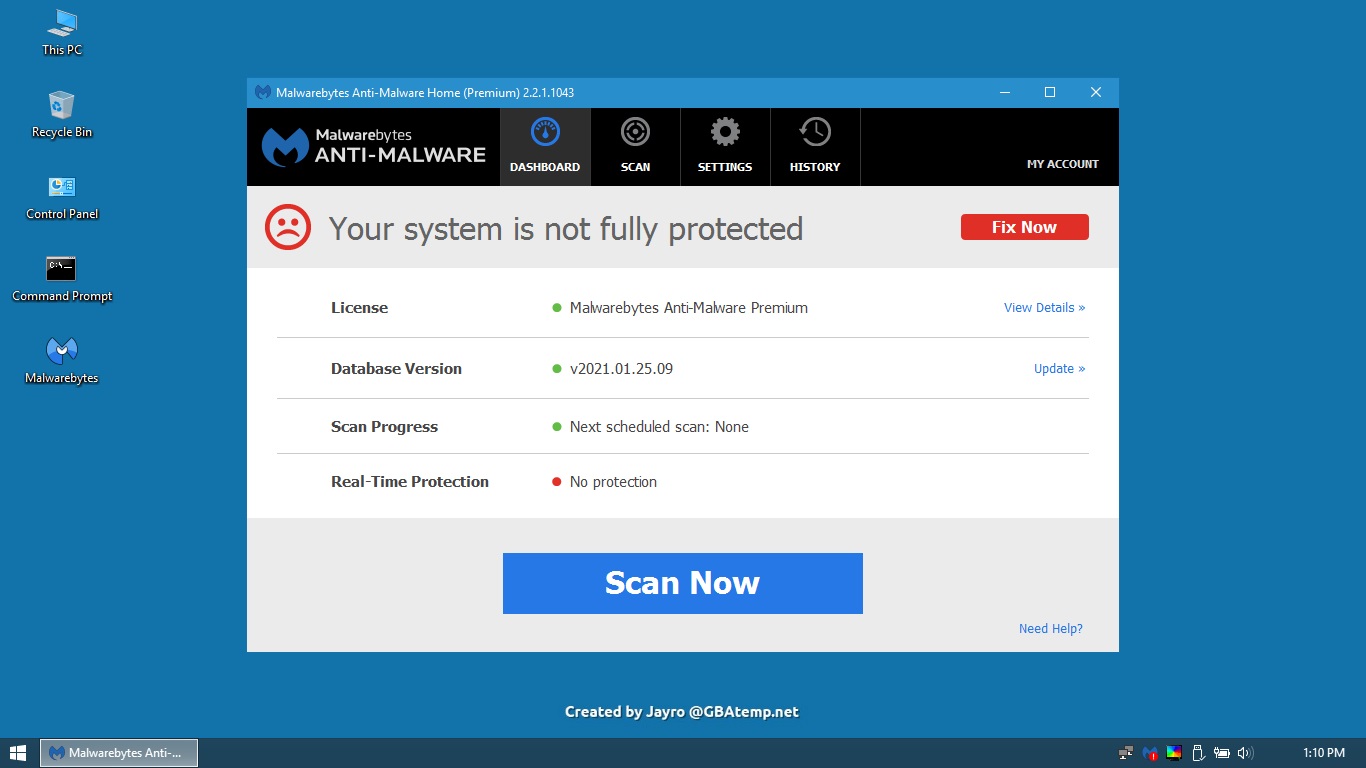Click the Malwarebytes tray icon with alert
Image resolution: width=1366 pixels, height=768 pixels.
[1150, 753]
